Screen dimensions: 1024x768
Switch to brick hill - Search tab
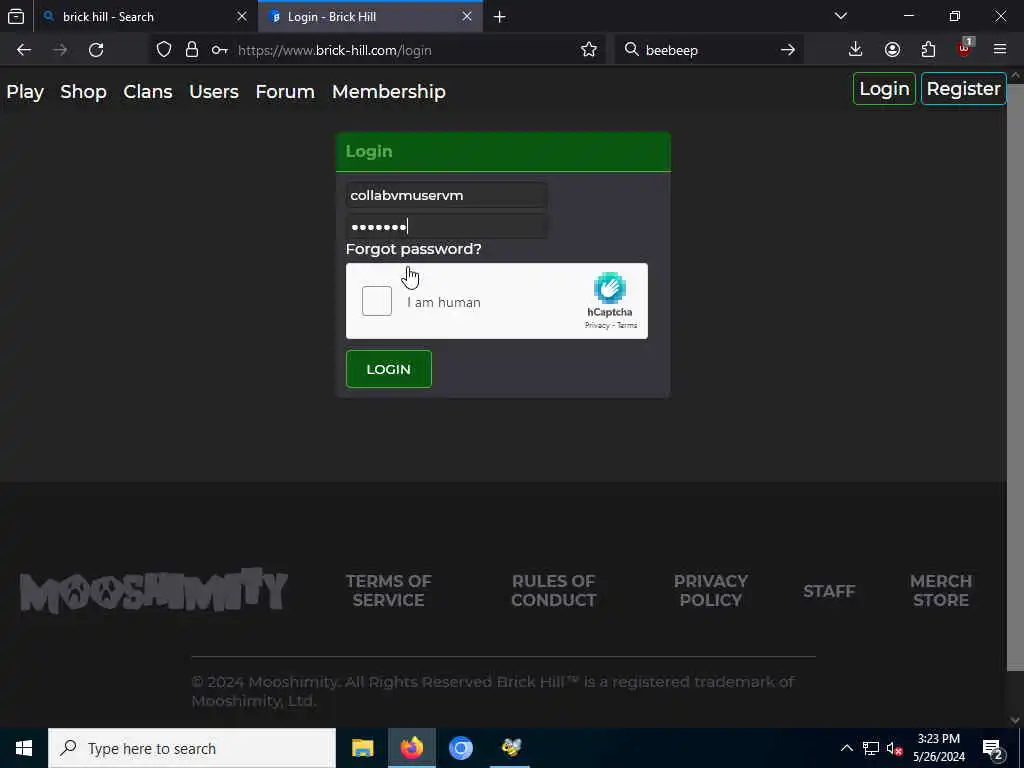[x=146, y=16]
